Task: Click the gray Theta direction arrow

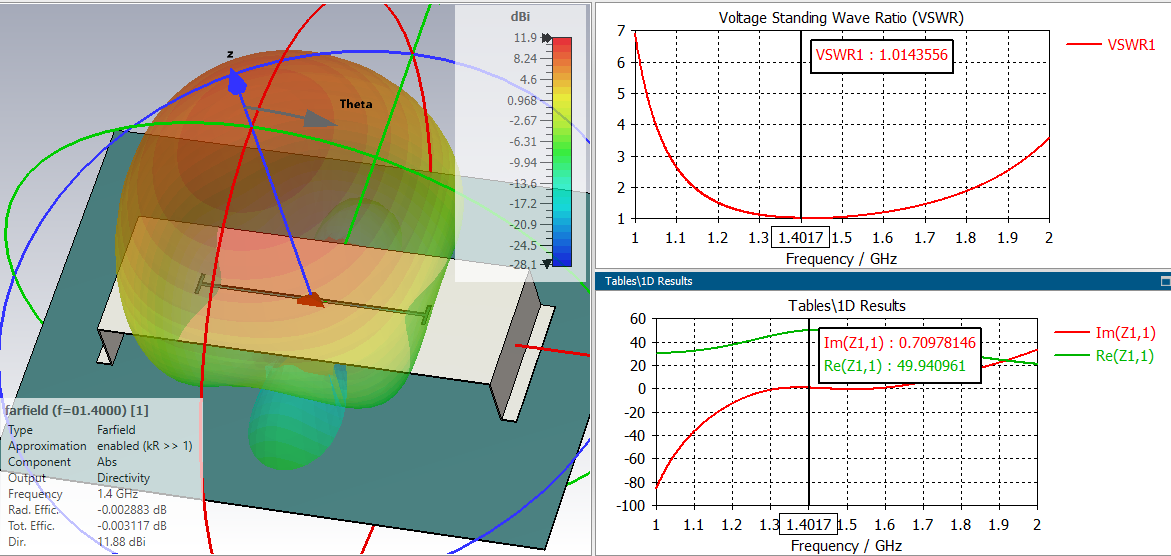Action: (292, 114)
